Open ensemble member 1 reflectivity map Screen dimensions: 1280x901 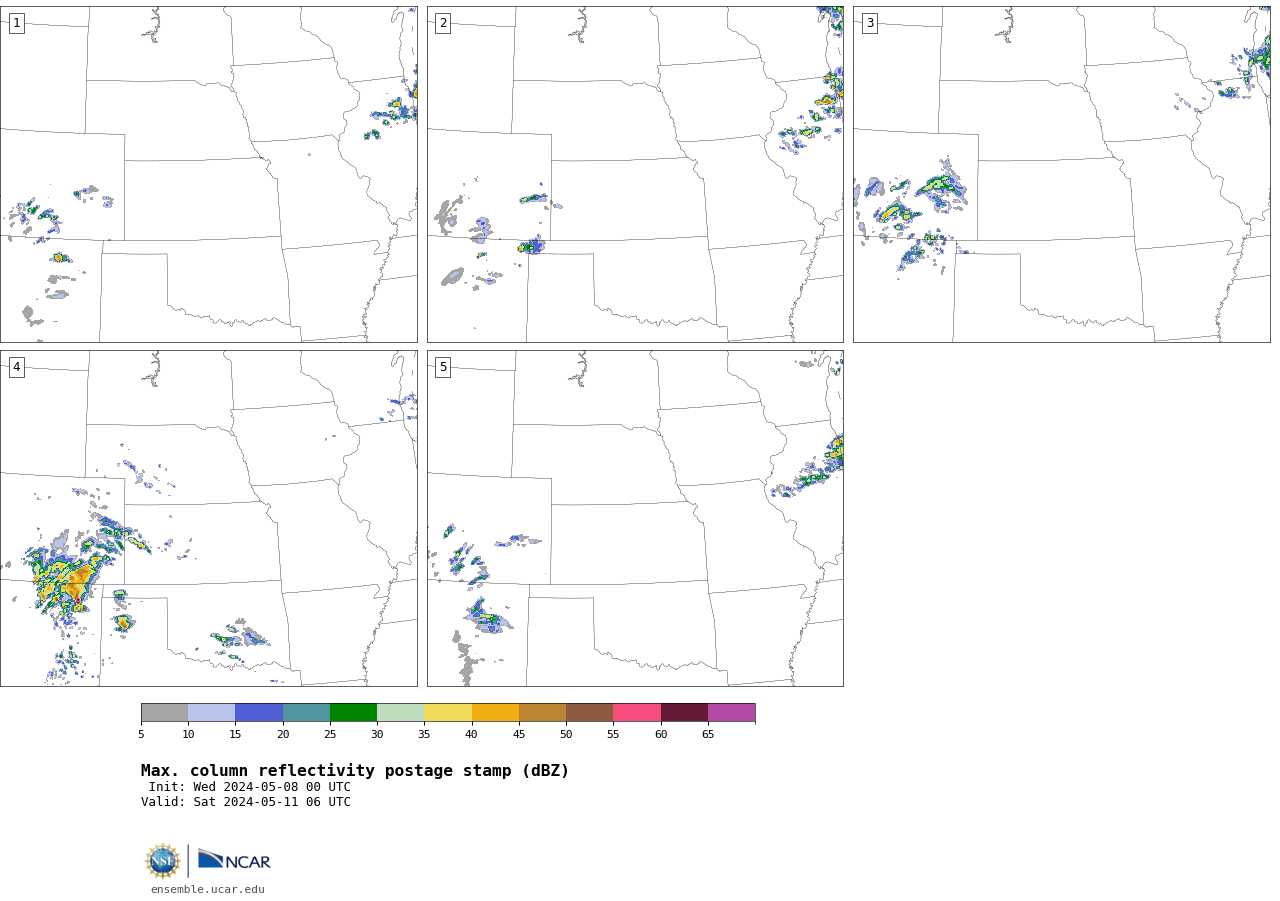pos(208,174)
